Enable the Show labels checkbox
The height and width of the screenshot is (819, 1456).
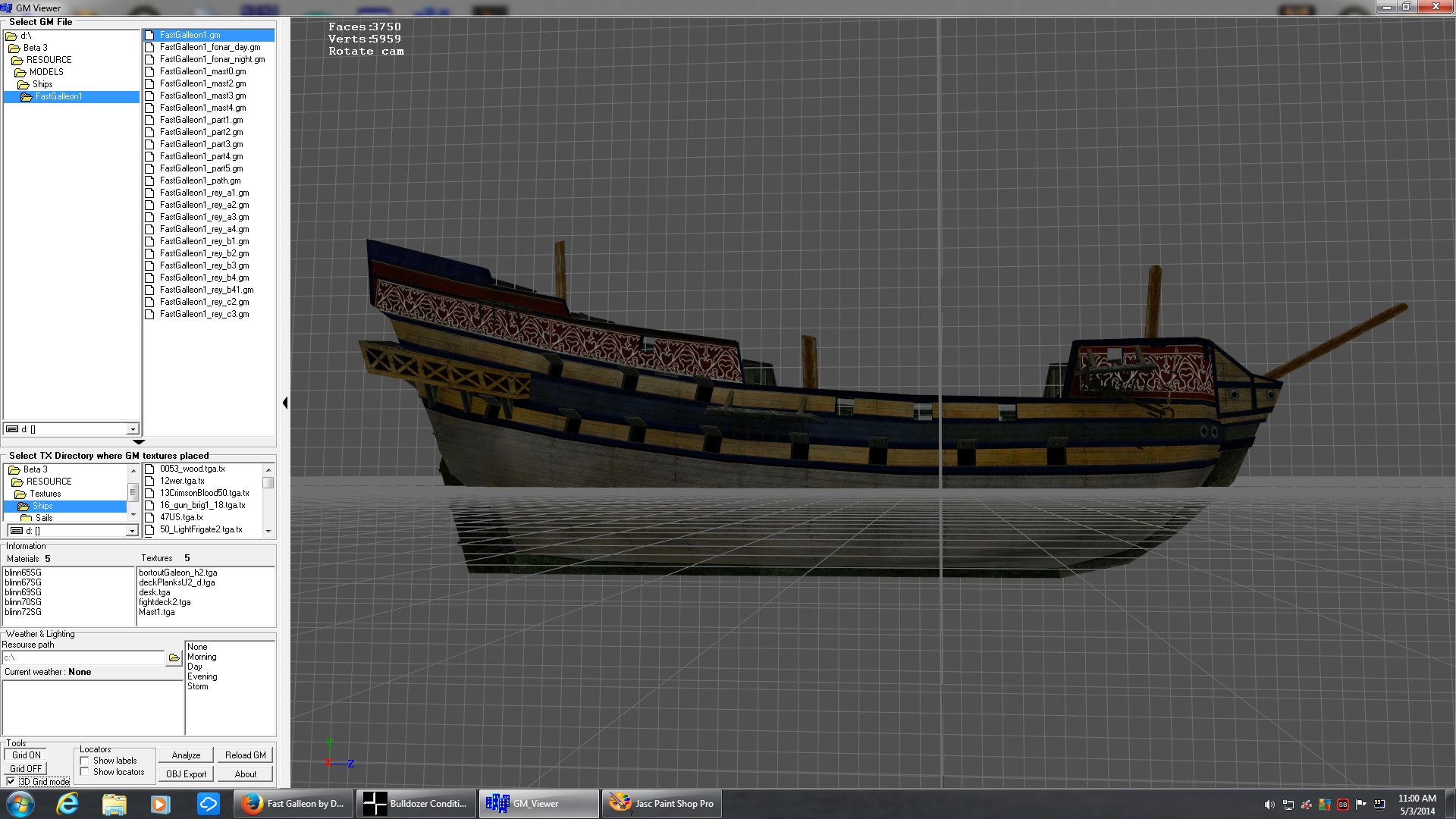pyautogui.click(x=85, y=761)
